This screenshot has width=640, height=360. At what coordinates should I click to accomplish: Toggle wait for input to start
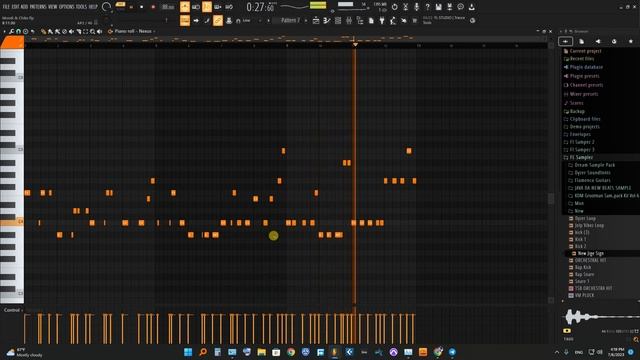click(x=196, y=7)
